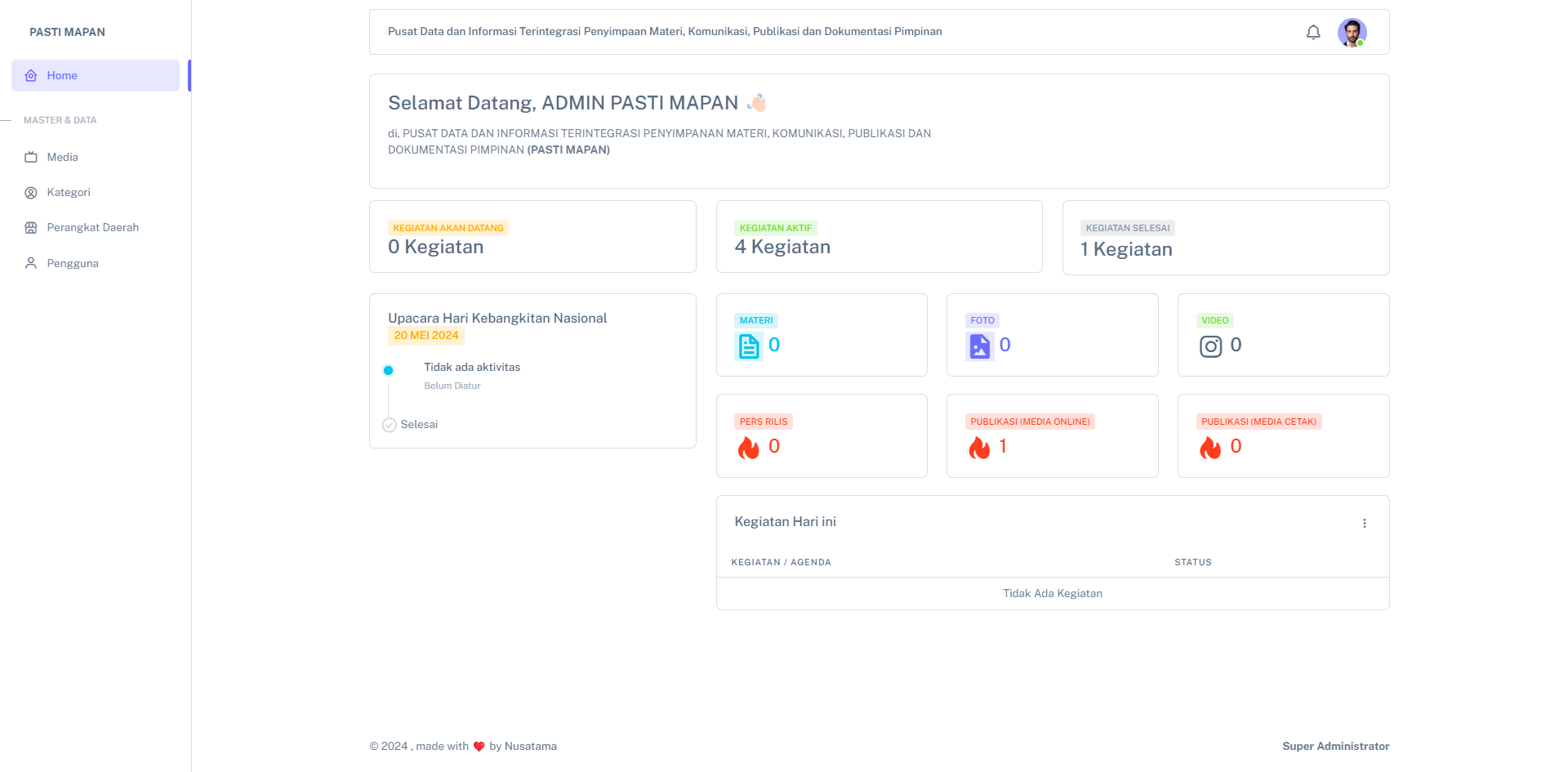Click the 'Tidak ada aktivitas' text
This screenshot has height=772, width=1568.
click(x=472, y=368)
